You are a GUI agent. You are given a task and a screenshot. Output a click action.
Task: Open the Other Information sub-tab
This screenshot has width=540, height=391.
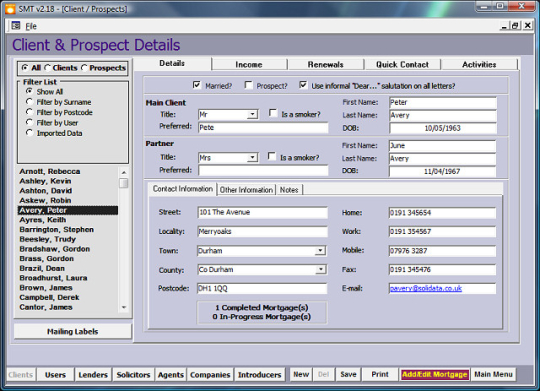pos(246,190)
